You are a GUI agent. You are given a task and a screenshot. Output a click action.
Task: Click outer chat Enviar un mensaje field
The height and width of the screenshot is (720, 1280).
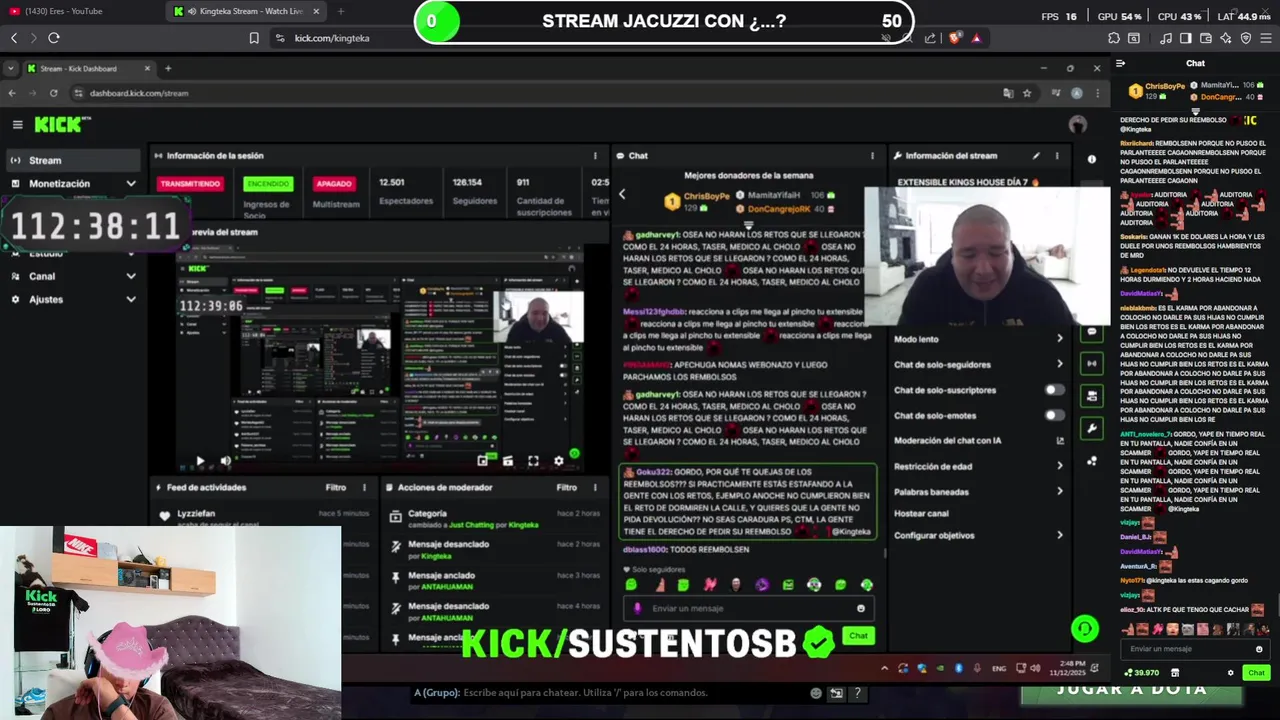coord(1195,649)
